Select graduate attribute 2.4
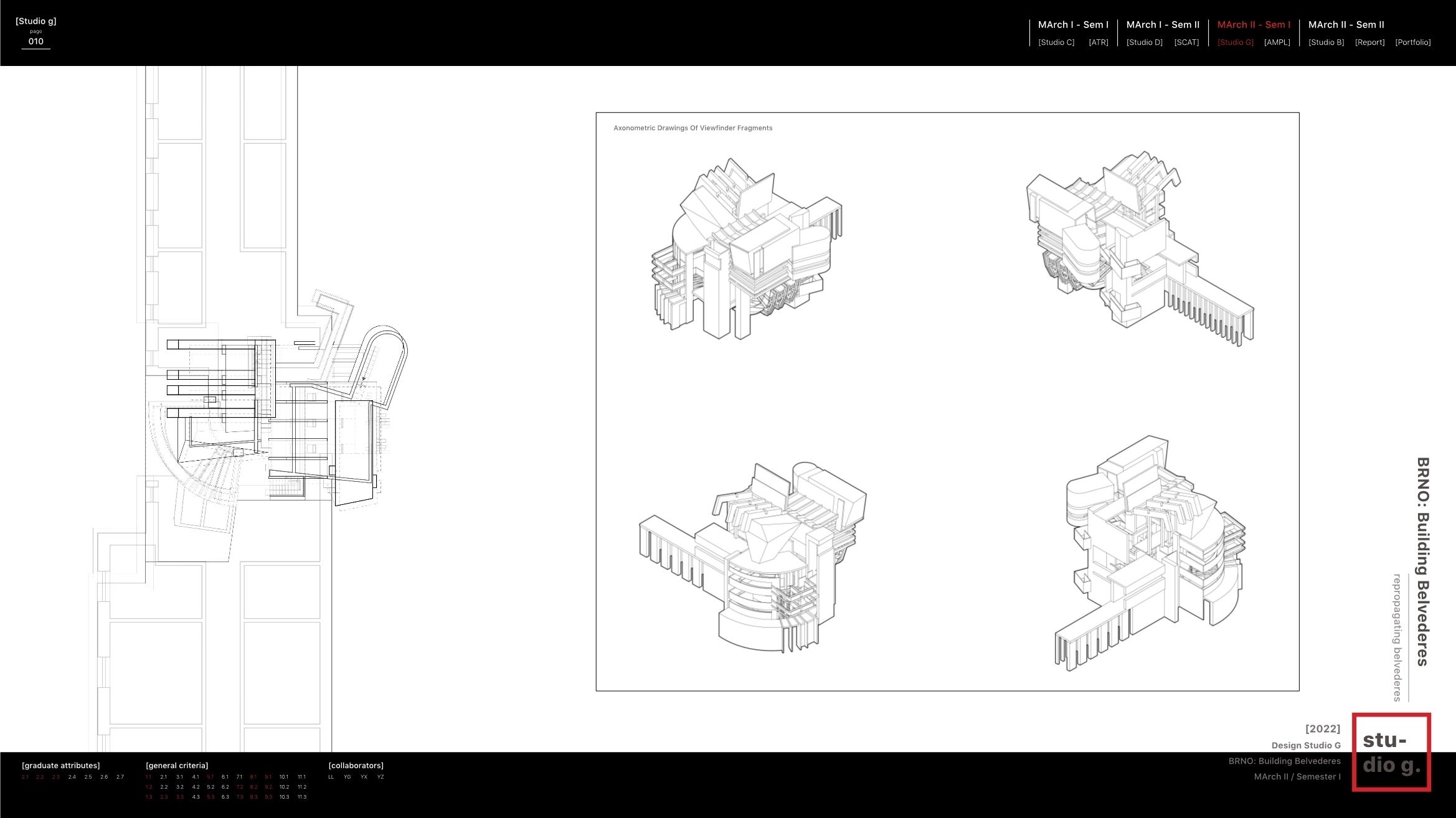1456x818 pixels. (x=72, y=777)
